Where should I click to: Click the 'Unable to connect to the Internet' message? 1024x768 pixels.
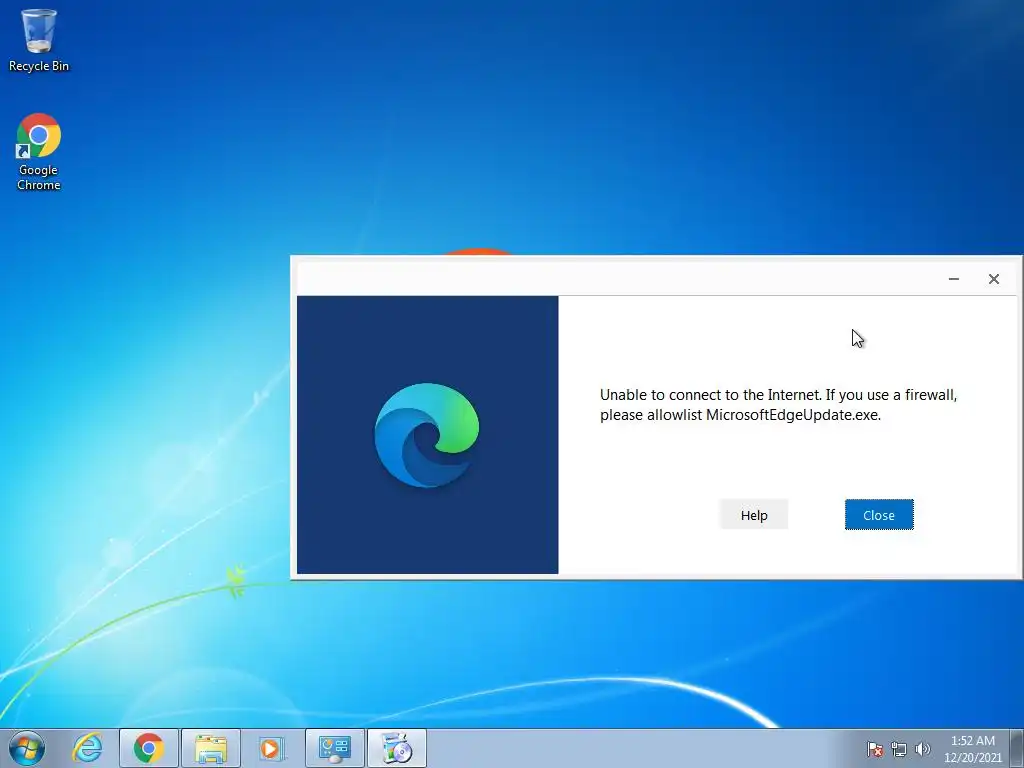tap(778, 405)
